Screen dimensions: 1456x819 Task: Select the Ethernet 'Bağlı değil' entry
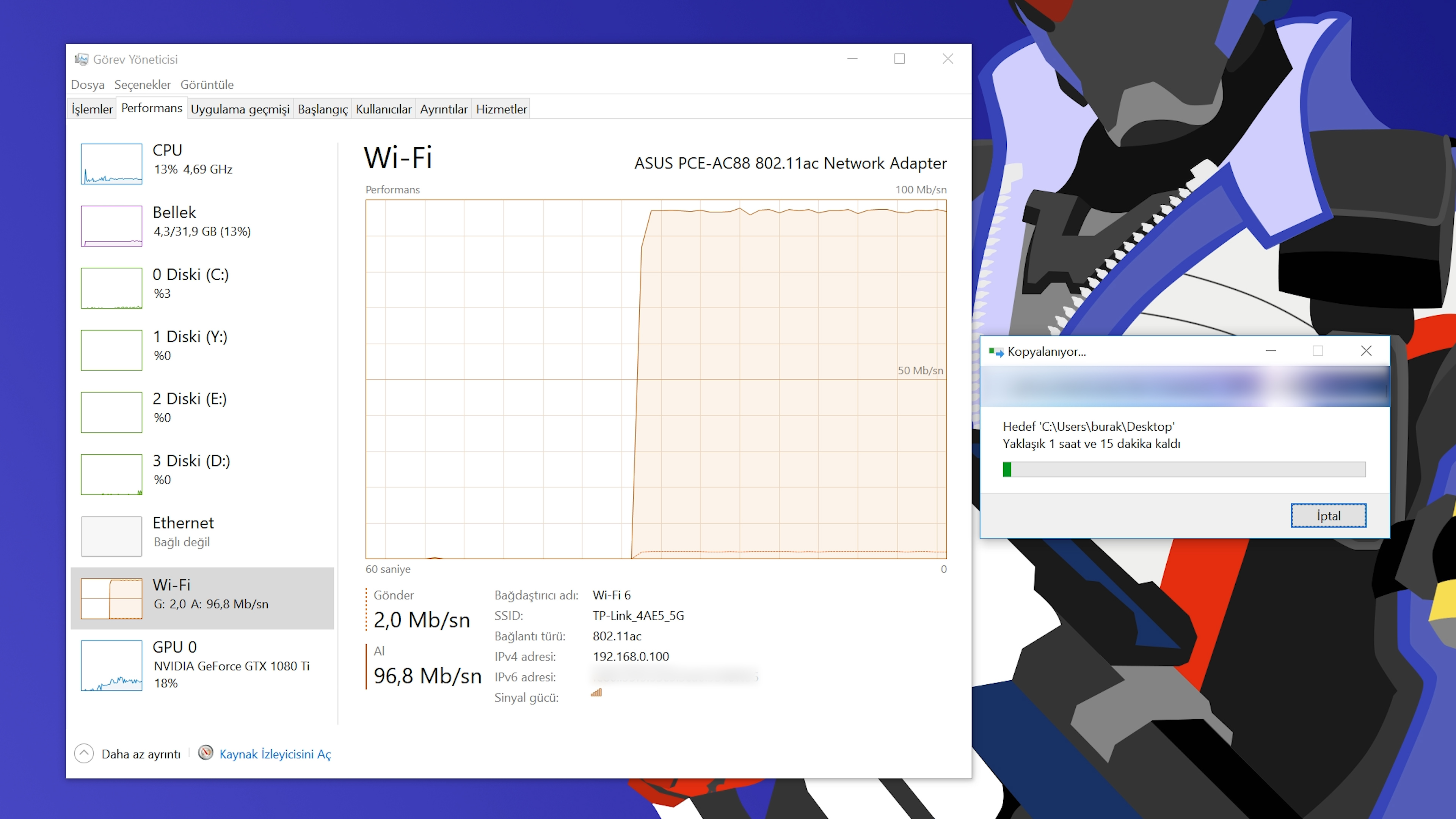[x=202, y=537]
